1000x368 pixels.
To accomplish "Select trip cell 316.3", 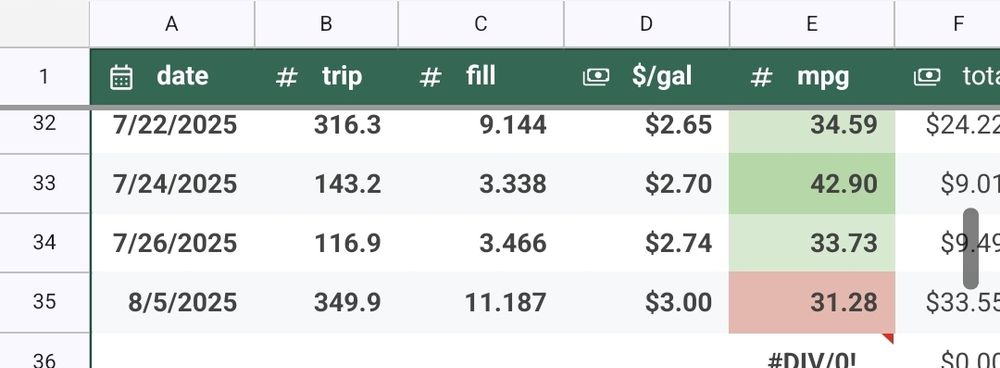I will pyautogui.click(x=326, y=131).
